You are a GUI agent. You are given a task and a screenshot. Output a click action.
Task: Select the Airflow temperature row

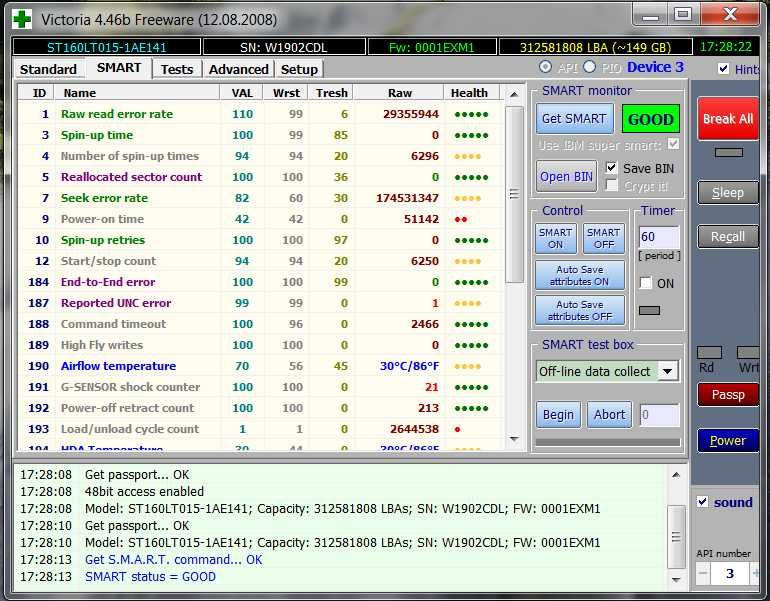[x=260, y=366]
